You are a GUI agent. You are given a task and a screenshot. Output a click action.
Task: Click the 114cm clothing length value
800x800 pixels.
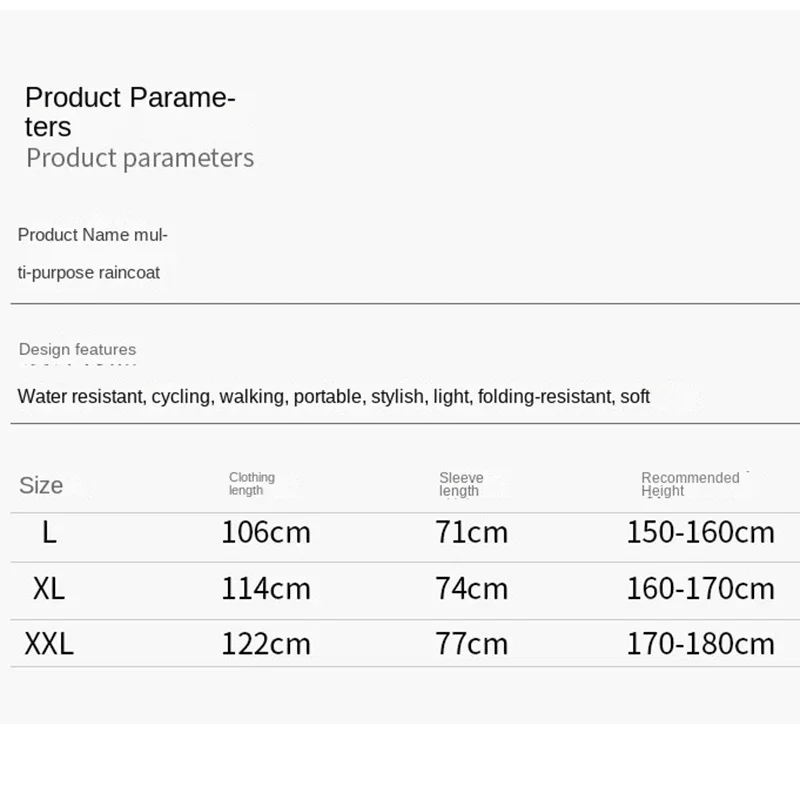click(266, 588)
